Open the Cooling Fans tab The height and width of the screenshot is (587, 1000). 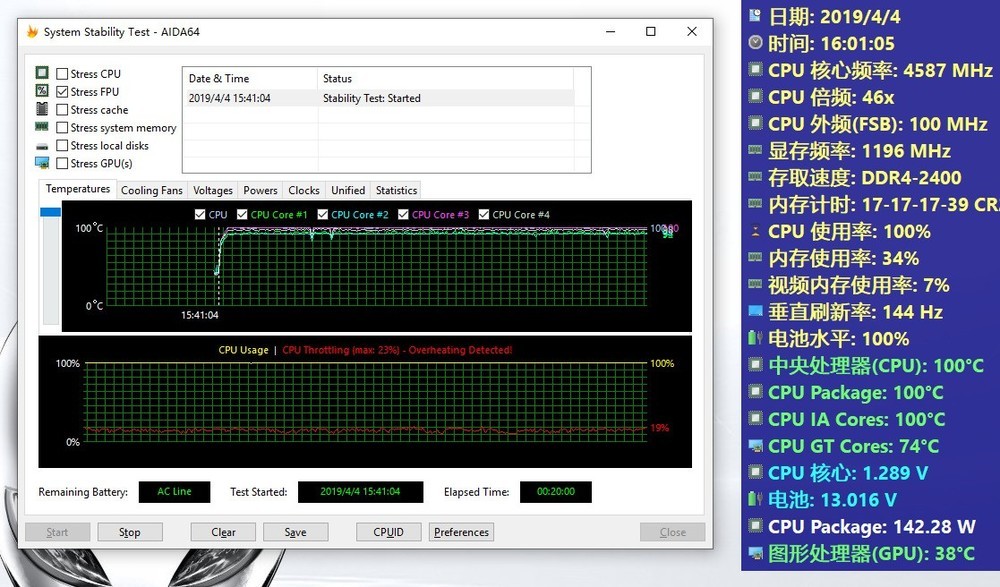pyautogui.click(x=152, y=190)
